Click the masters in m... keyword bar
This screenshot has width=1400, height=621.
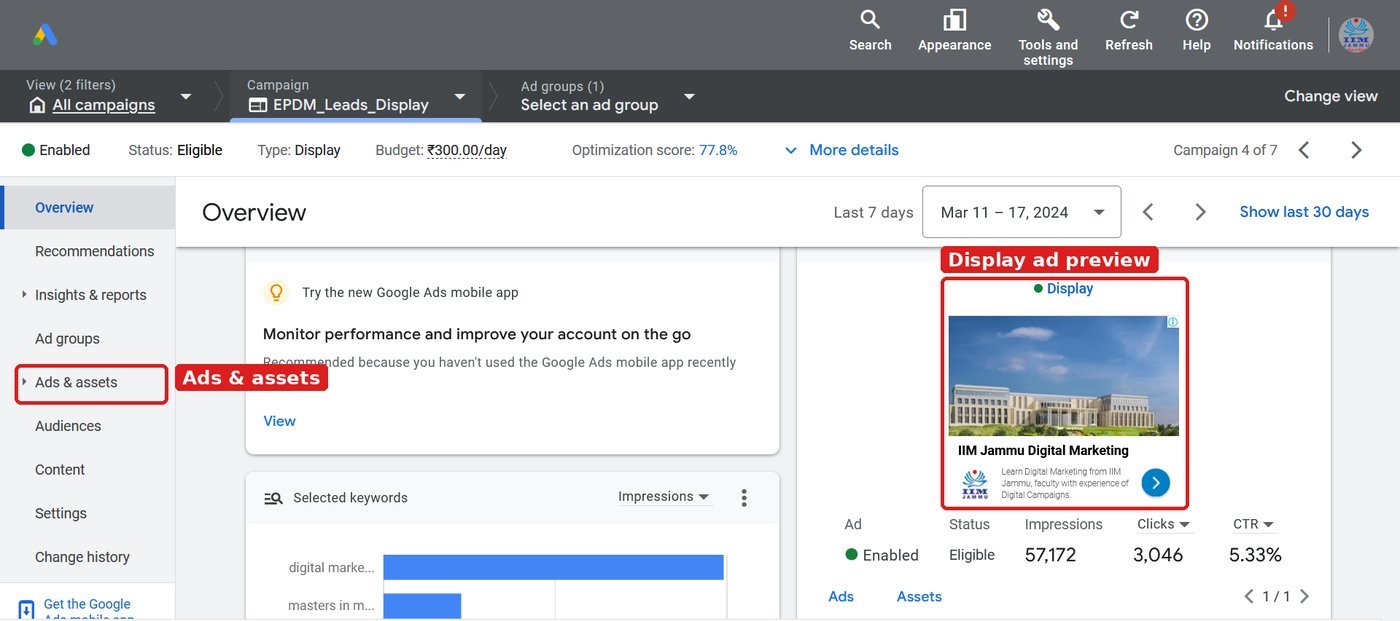422,606
